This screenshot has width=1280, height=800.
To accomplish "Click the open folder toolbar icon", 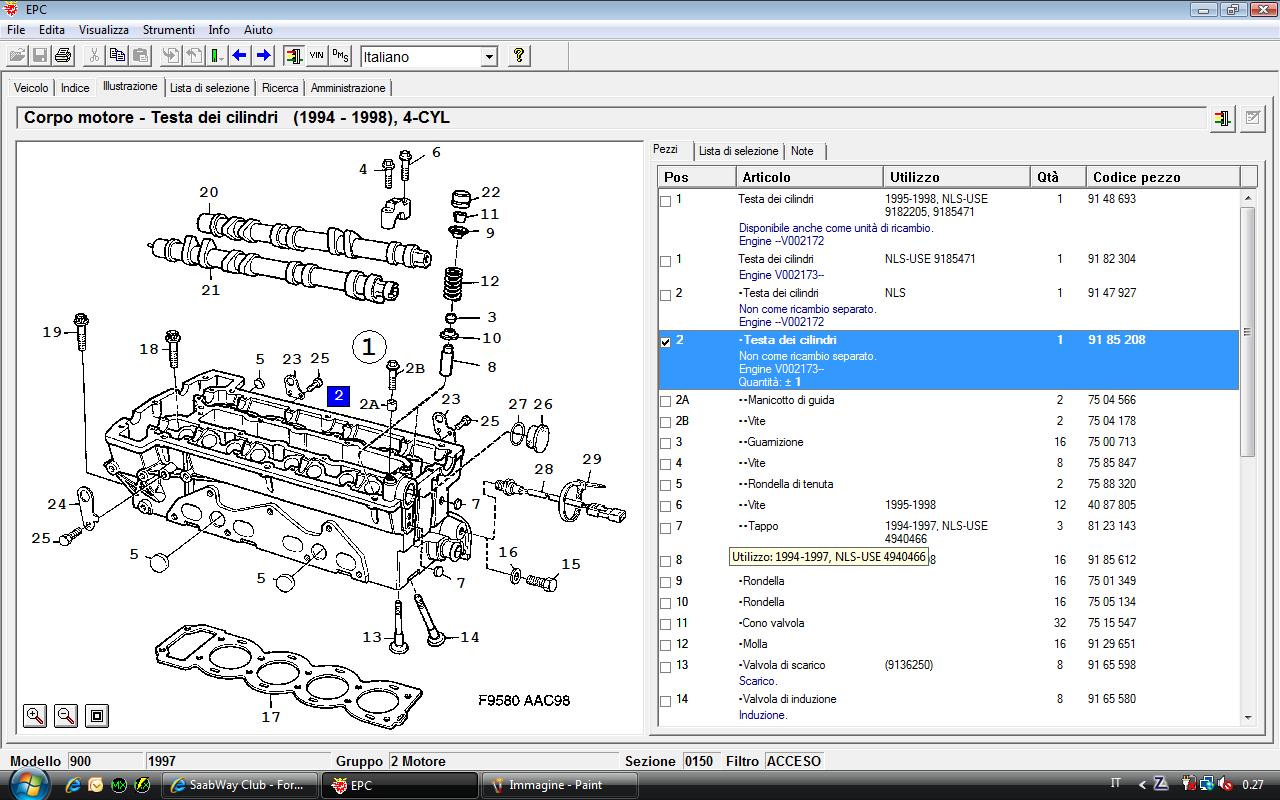I will (17, 56).
